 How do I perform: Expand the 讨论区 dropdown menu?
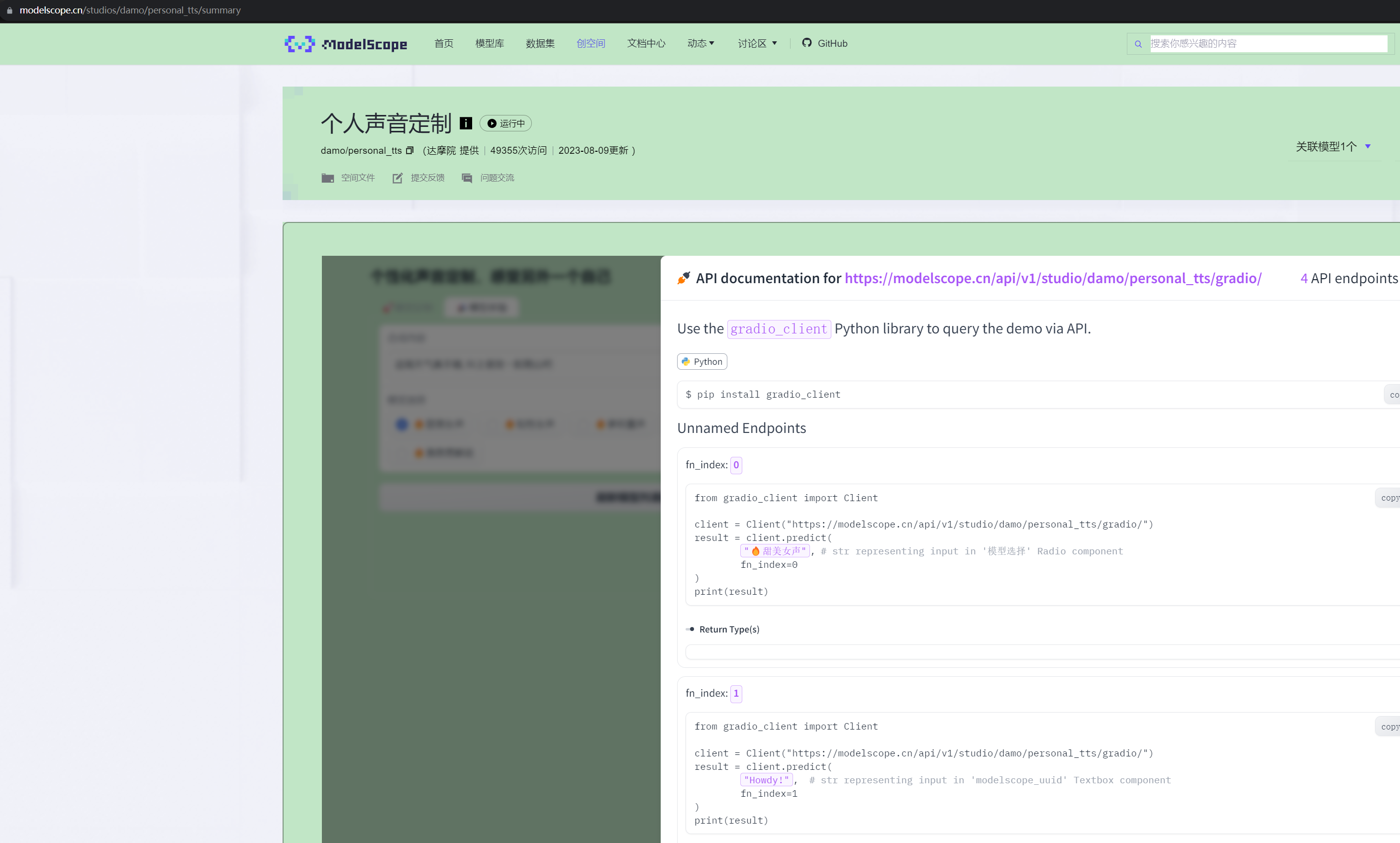(x=757, y=44)
